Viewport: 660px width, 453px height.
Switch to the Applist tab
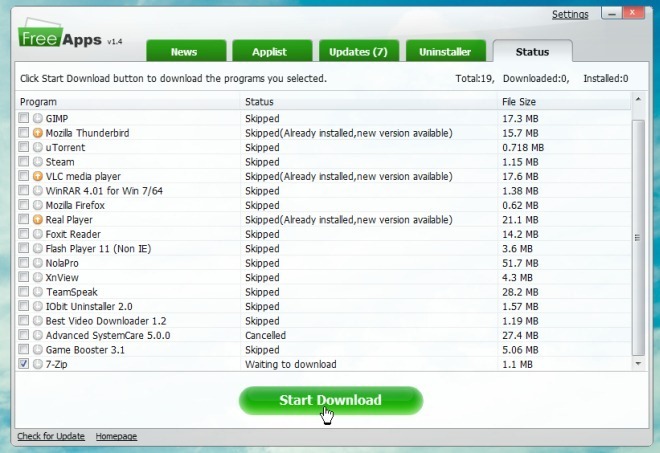pyautogui.click(x=272, y=51)
